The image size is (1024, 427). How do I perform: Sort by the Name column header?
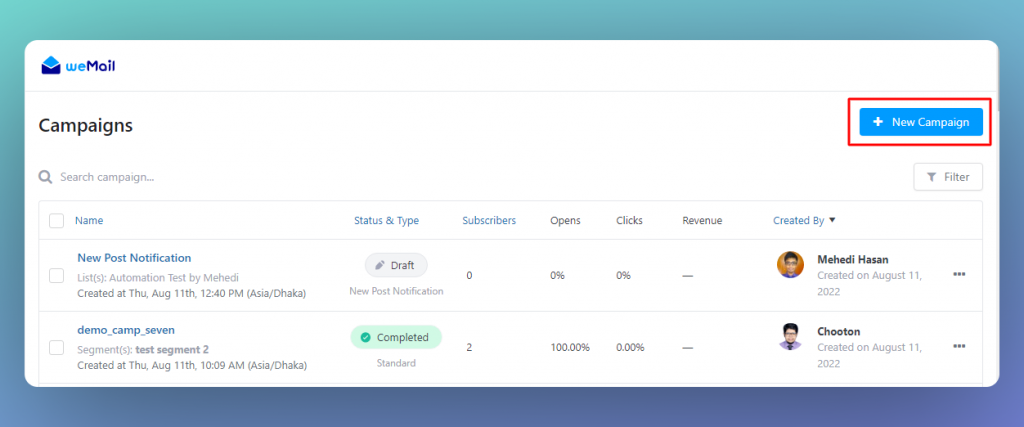click(x=89, y=221)
